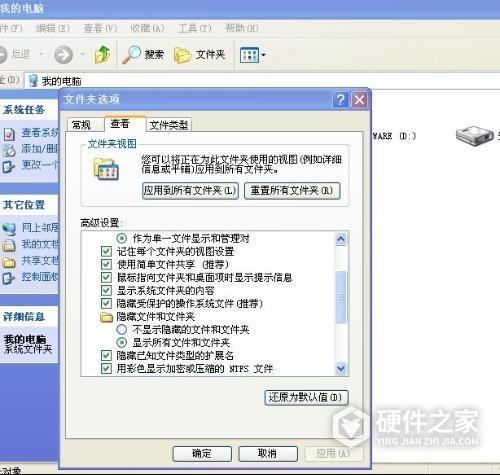This screenshot has height=475, width=500.
Task: Toggle 鼠标指向文件夹和桌面项时显示提示信息 checkbox
Action: click(x=106, y=277)
